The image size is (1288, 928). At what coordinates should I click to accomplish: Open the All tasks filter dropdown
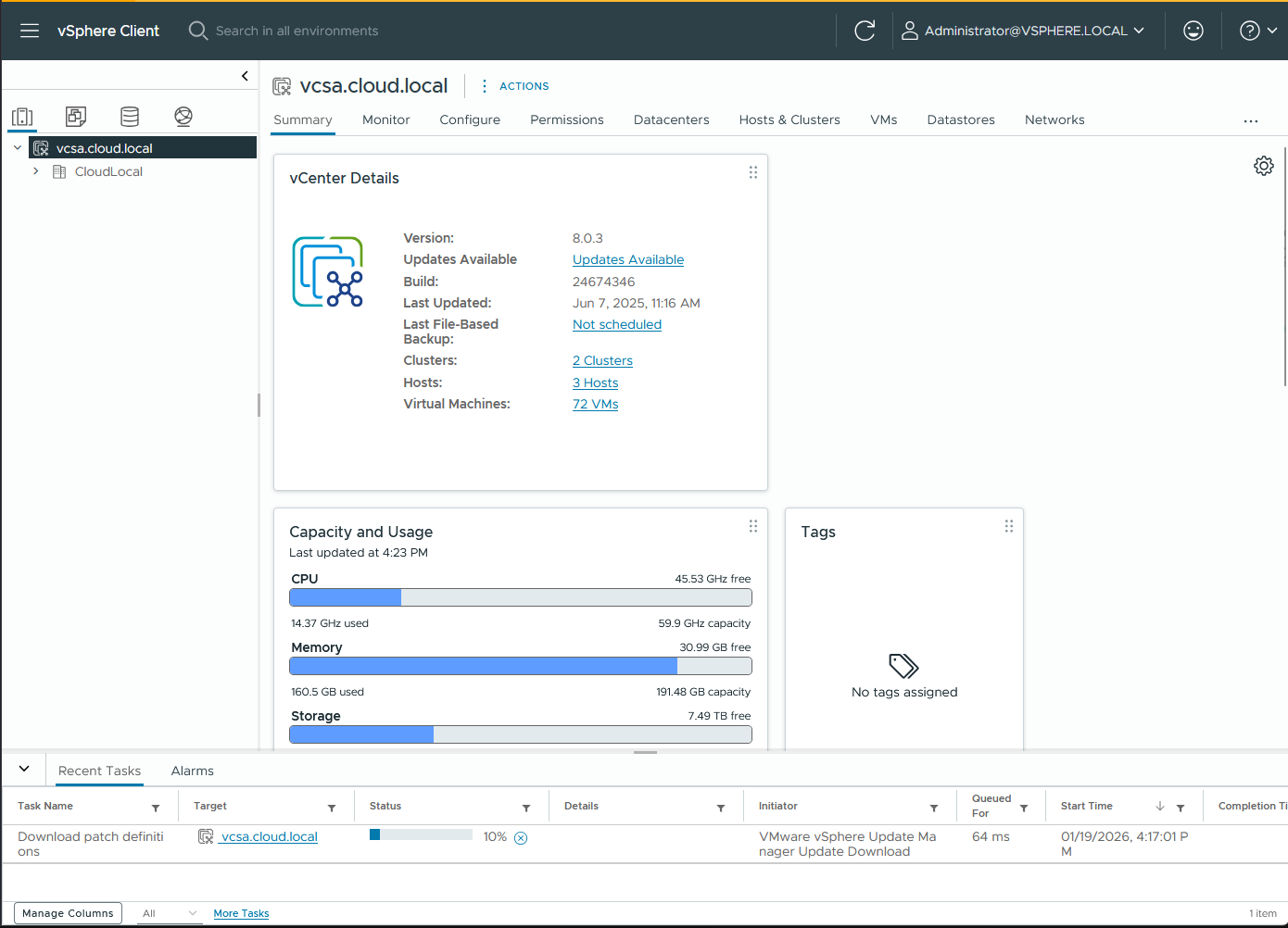pyautogui.click(x=170, y=913)
